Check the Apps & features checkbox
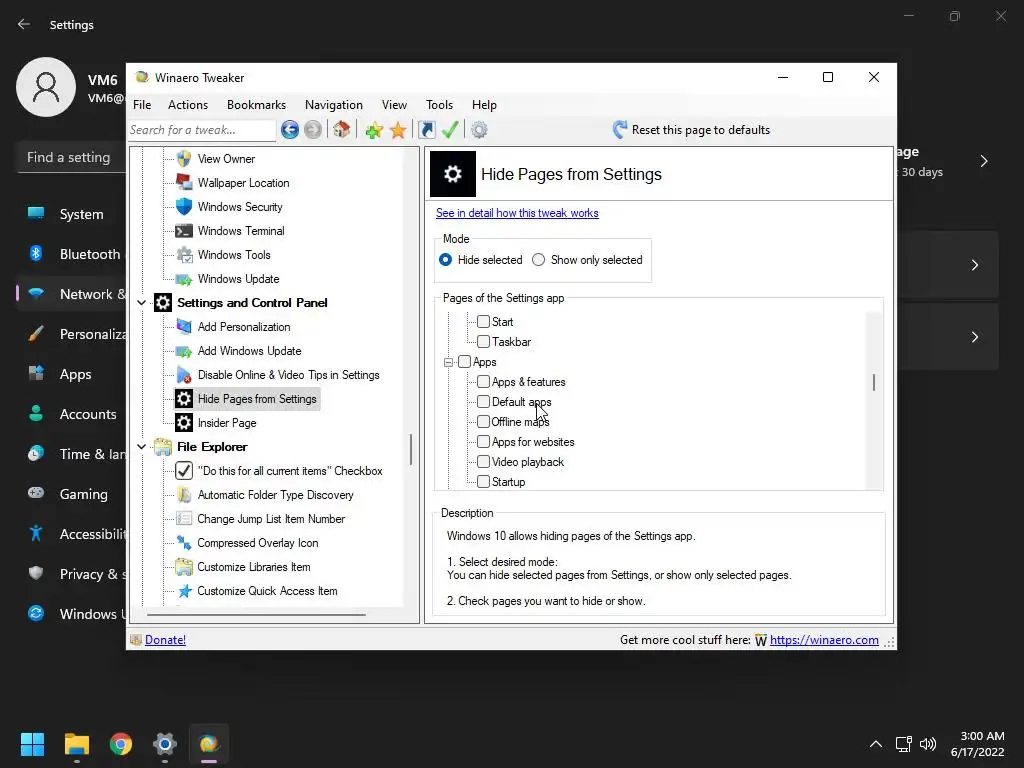The image size is (1024, 768). click(x=483, y=381)
